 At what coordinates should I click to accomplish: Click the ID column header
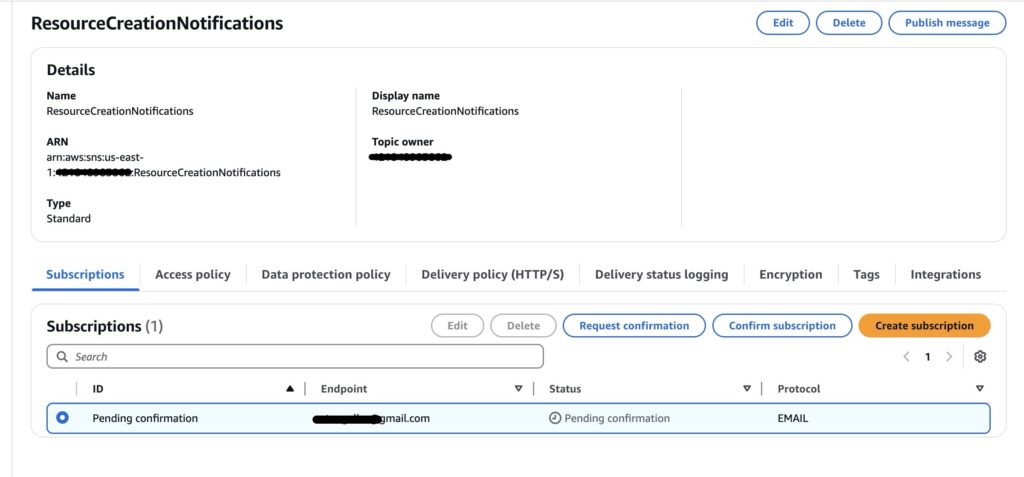tap(98, 389)
